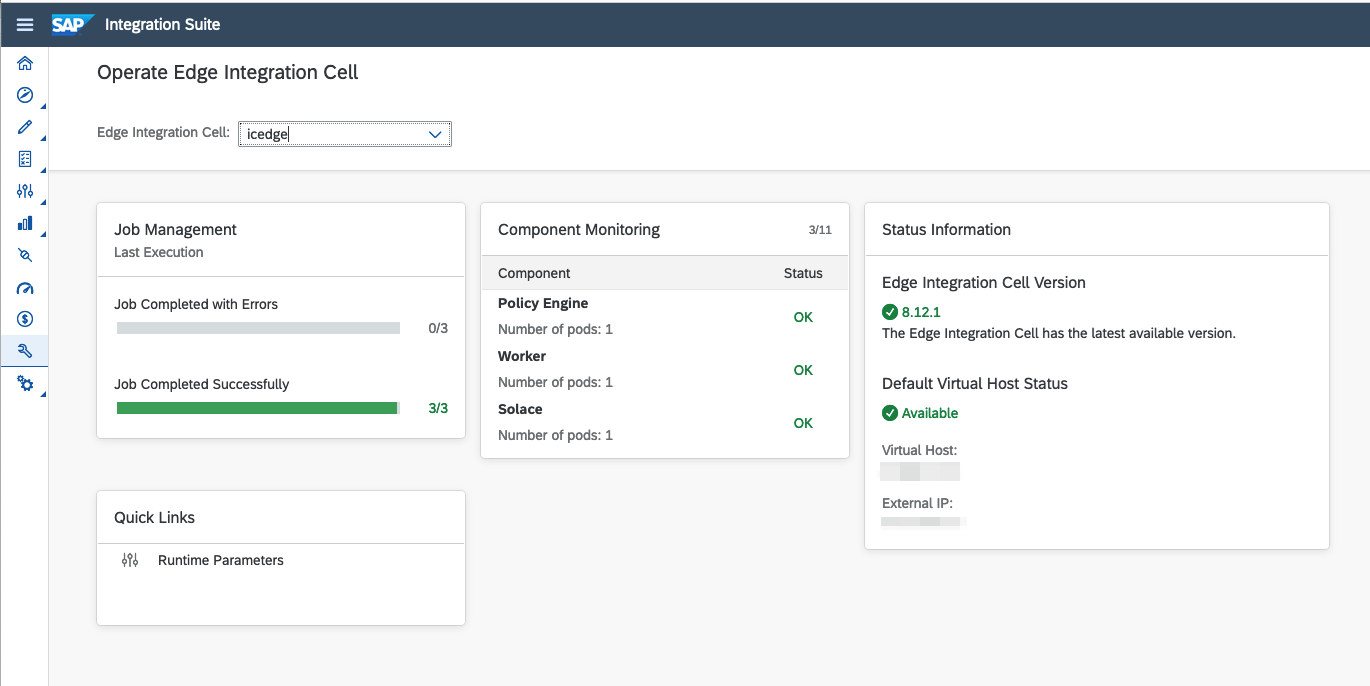This screenshot has width=1370, height=686.
Task: Select the Operate wrench icon in sidebar
Action: (25, 351)
